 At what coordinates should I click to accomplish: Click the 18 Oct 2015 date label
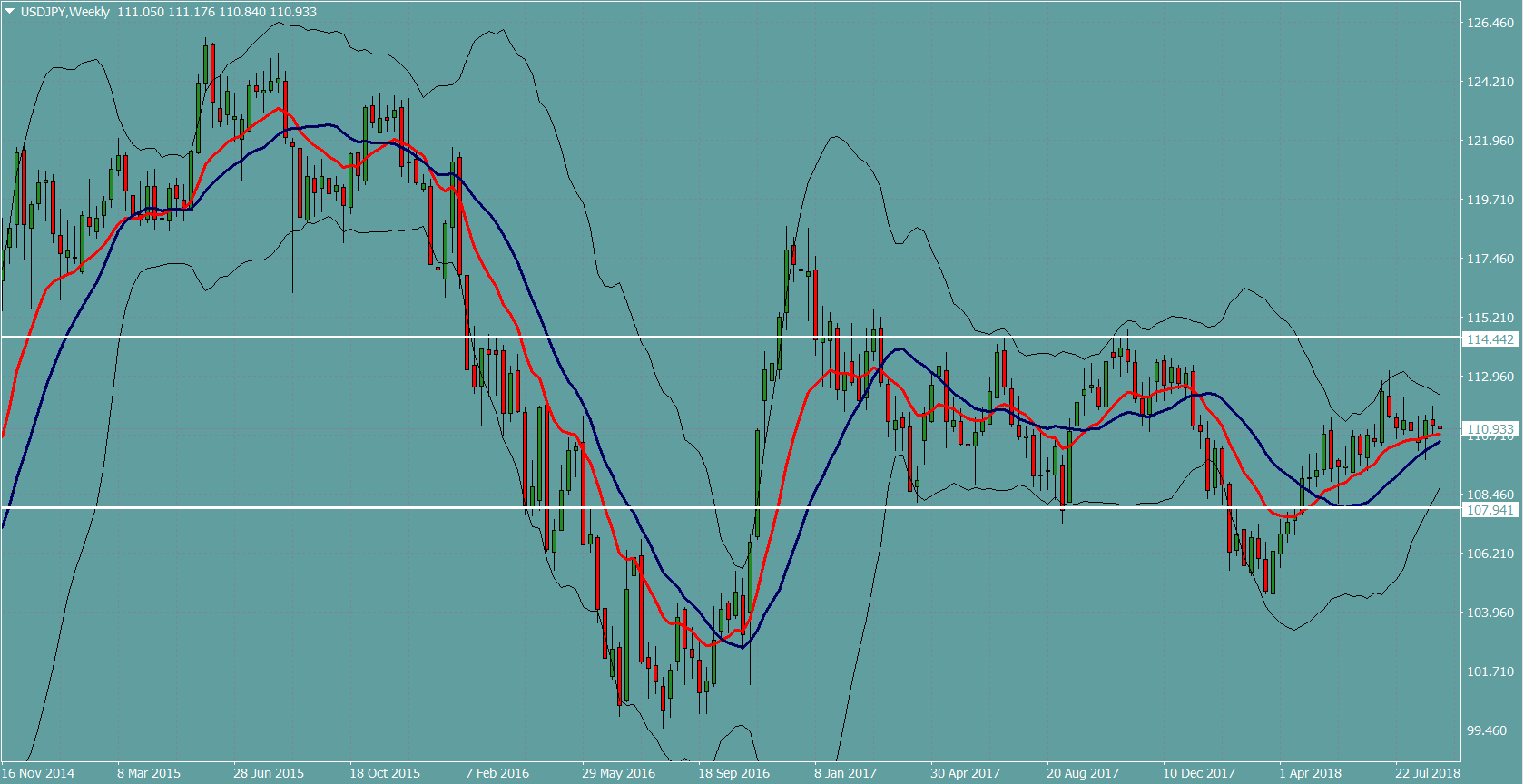385,773
